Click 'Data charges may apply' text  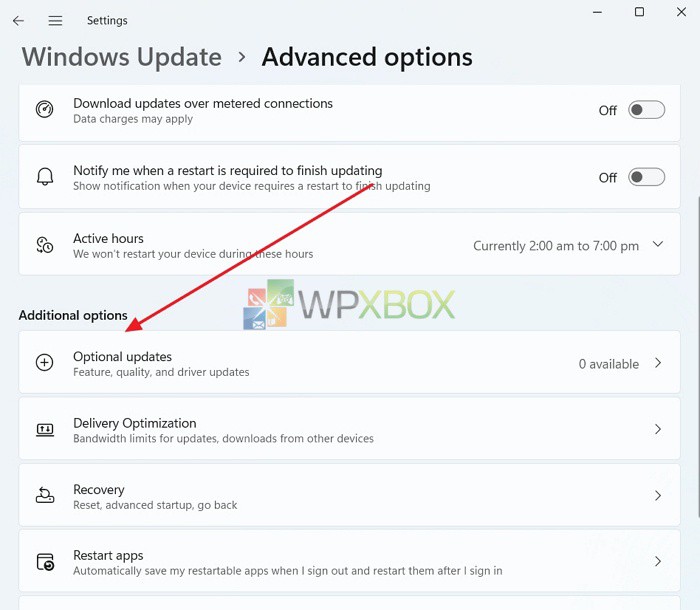tap(133, 119)
